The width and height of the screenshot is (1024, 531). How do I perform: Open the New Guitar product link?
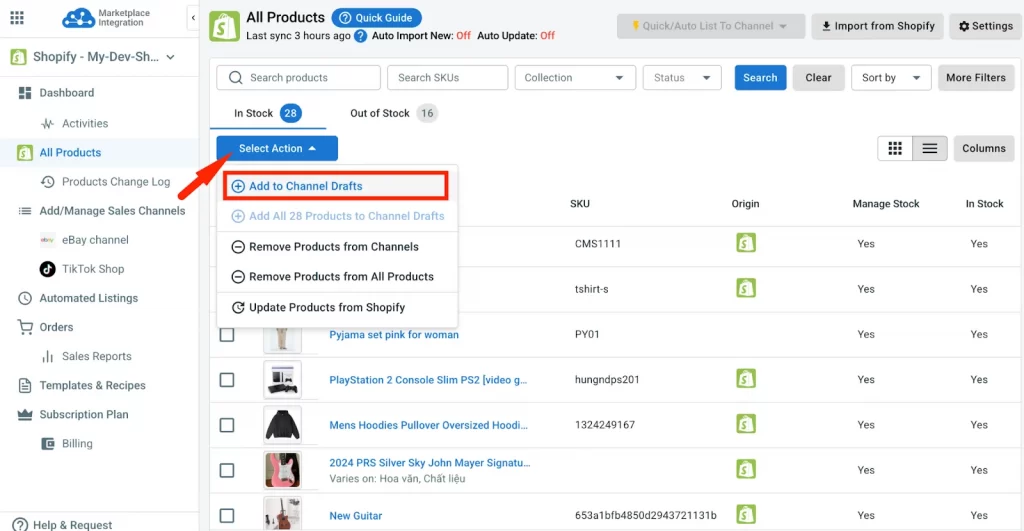(x=355, y=515)
